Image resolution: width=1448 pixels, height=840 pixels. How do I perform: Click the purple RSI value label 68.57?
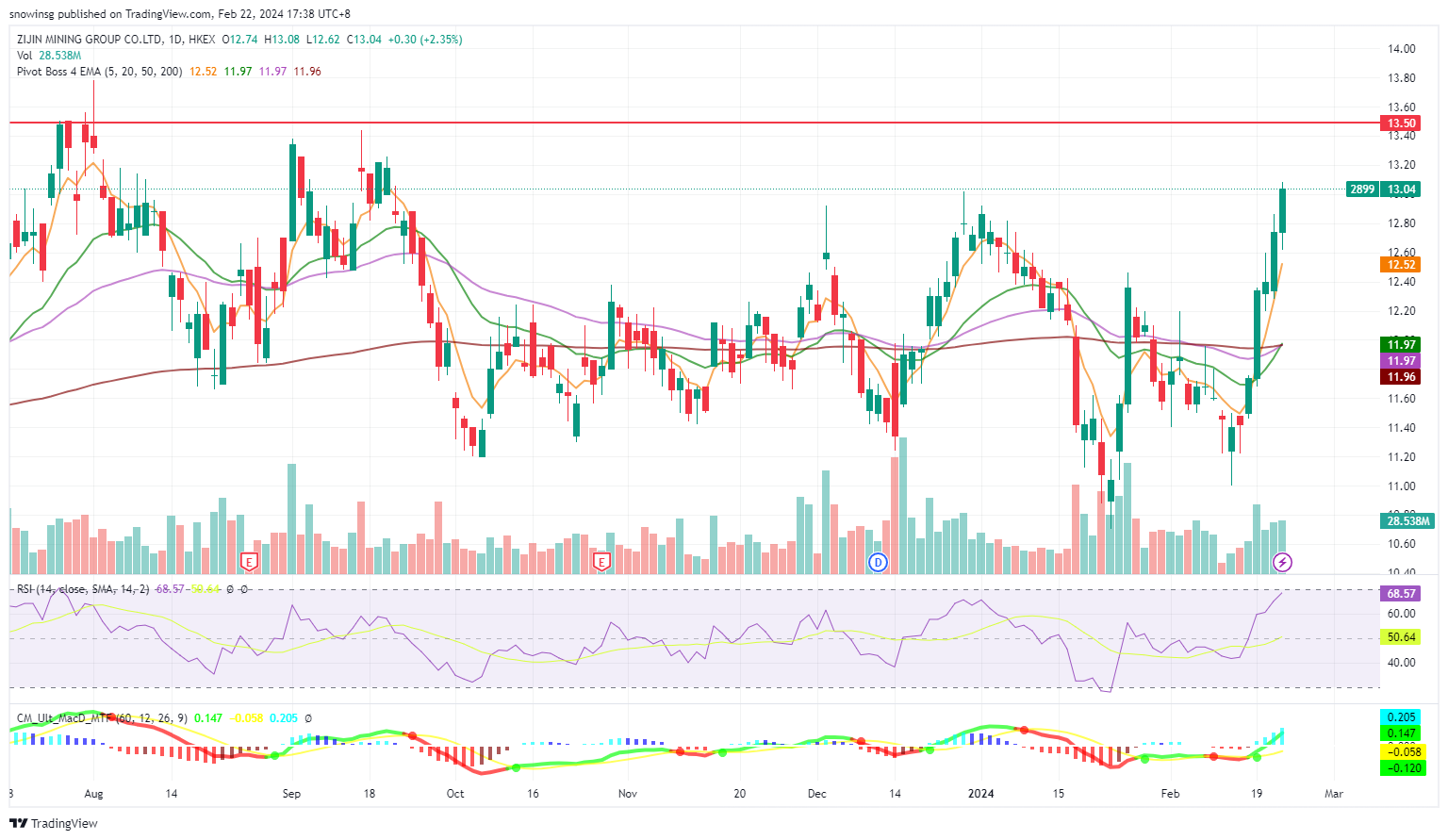point(1401,594)
